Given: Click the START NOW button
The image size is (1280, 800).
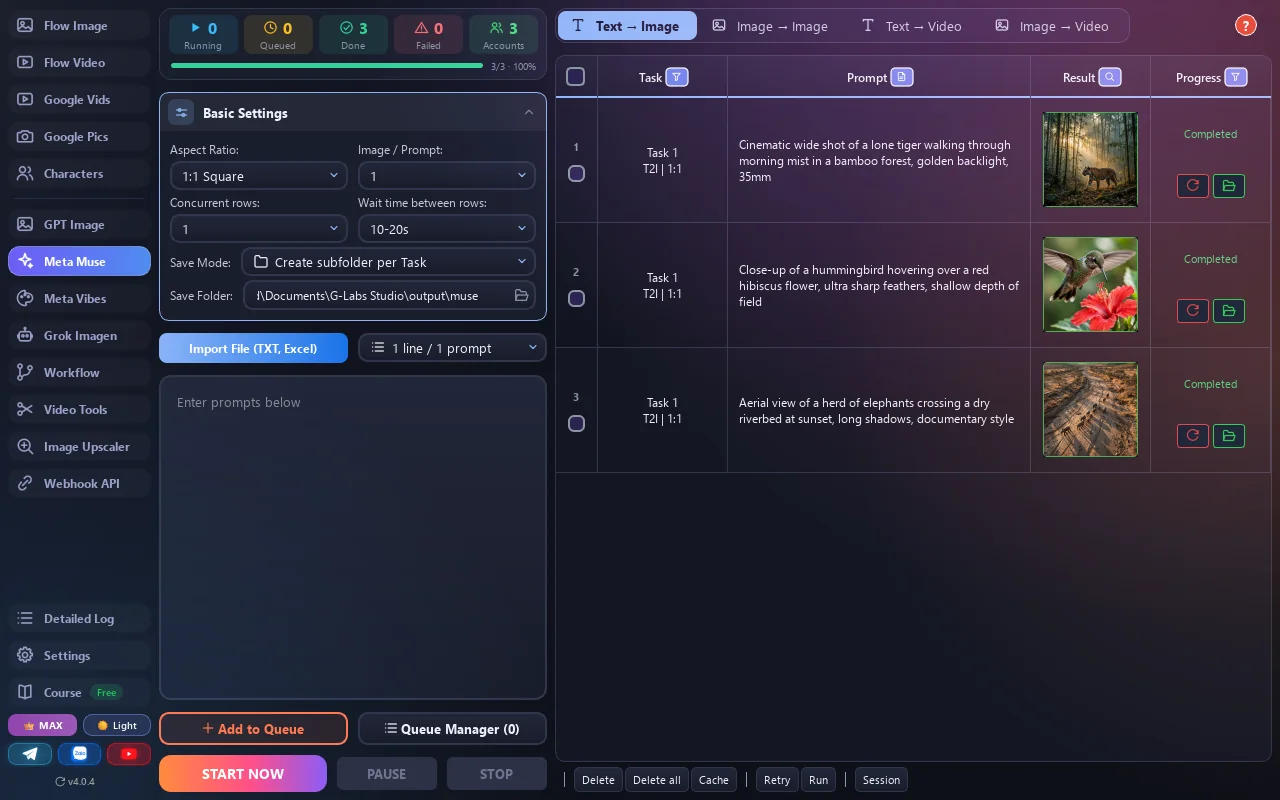Looking at the screenshot, I should coord(243,774).
